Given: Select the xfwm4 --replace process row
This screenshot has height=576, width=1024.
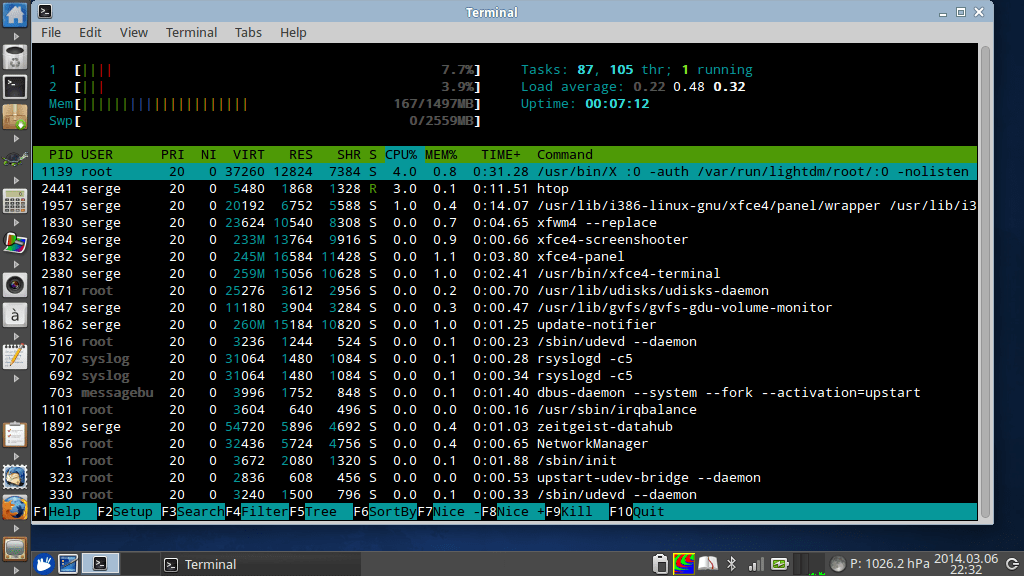Looking at the screenshot, I should pos(505,223).
